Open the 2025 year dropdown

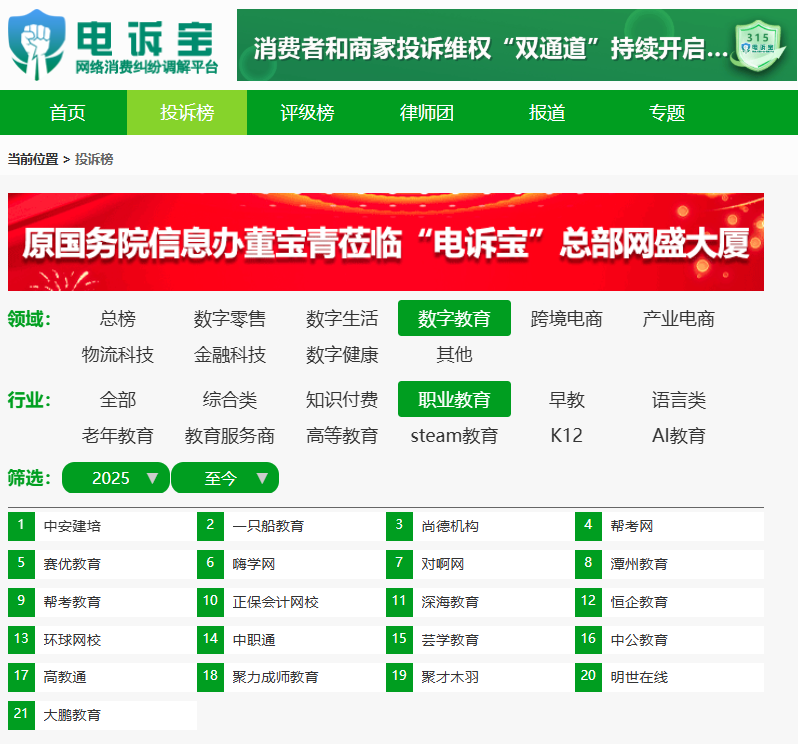tap(116, 478)
